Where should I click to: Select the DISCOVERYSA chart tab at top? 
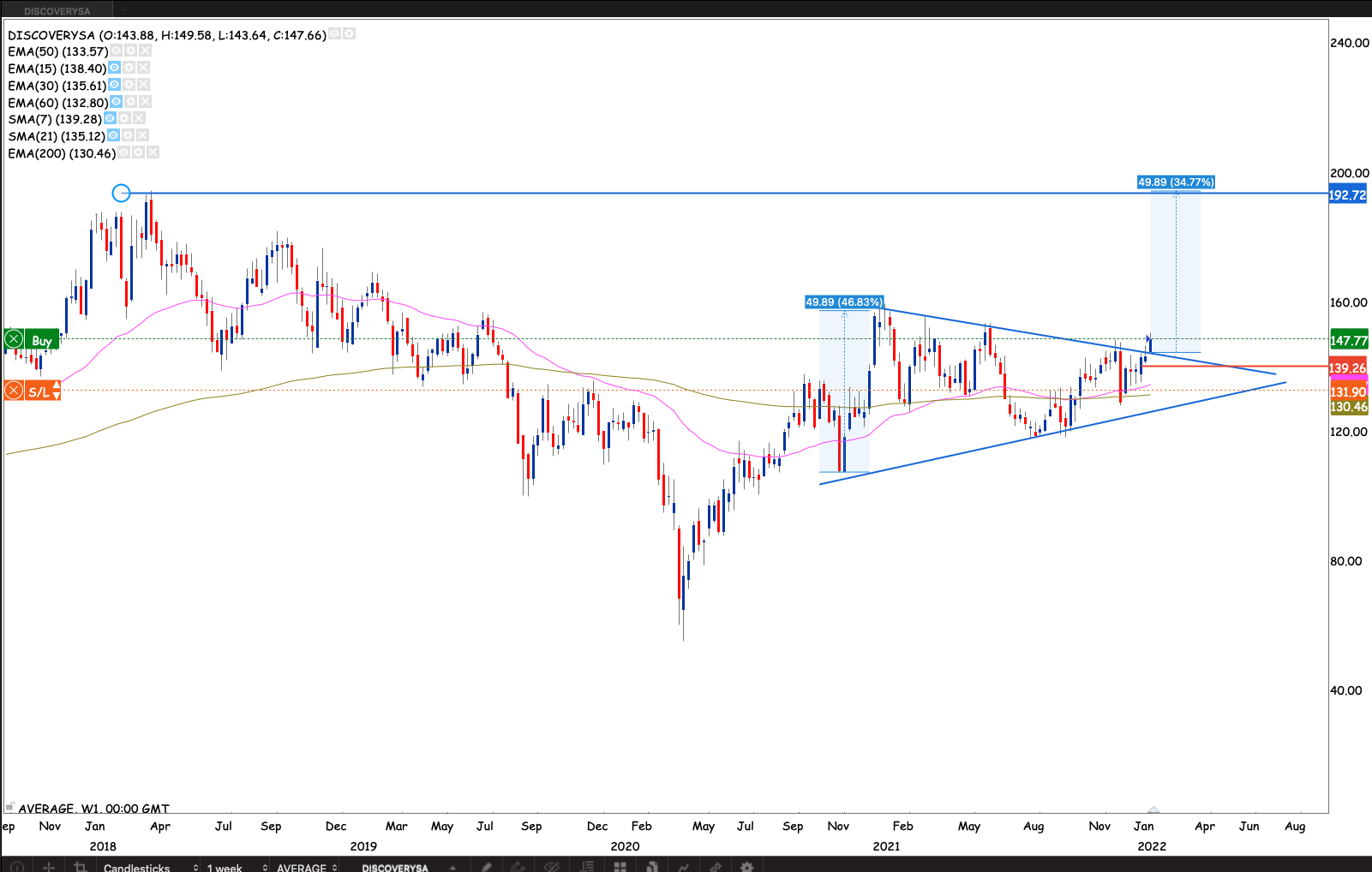click(x=57, y=10)
